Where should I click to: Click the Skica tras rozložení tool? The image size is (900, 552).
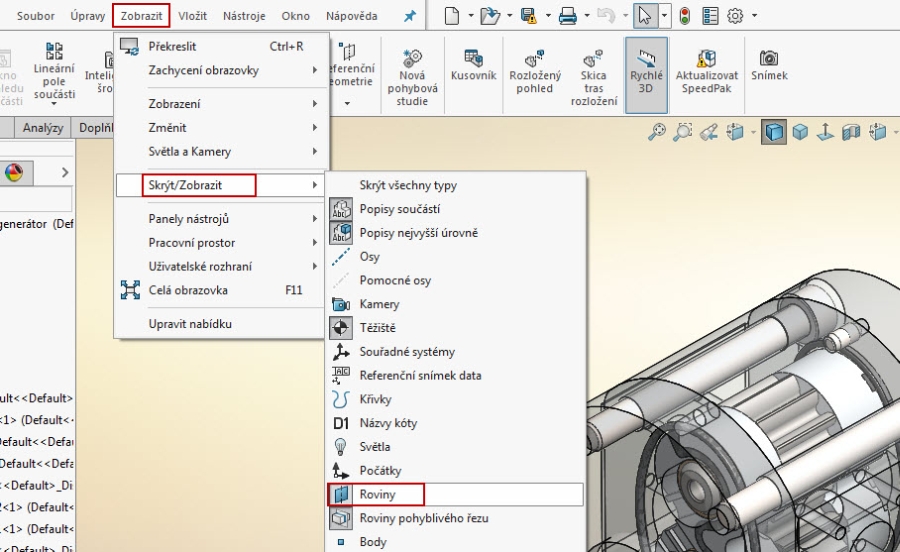click(x=593, y=74)
